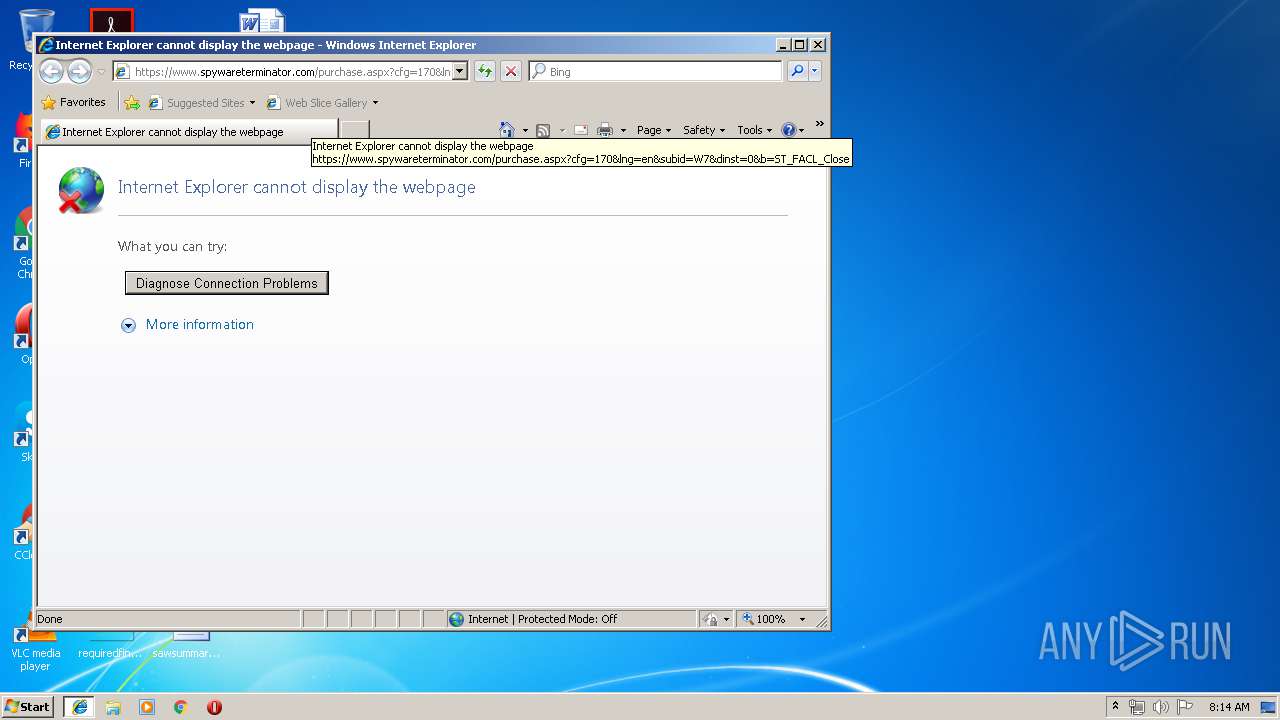Select the Adobe Reader desktop icon
1280x720 pixels.
tap(111, 21)
